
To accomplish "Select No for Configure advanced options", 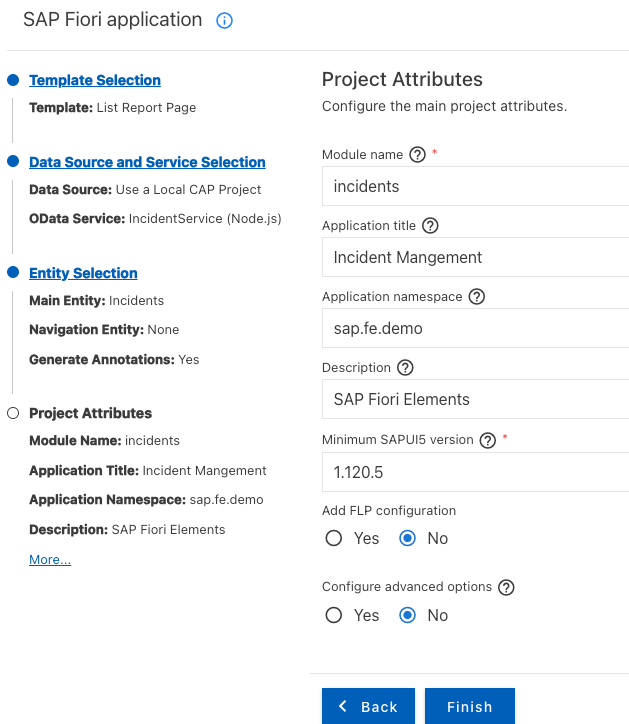I will click(407, 615).
